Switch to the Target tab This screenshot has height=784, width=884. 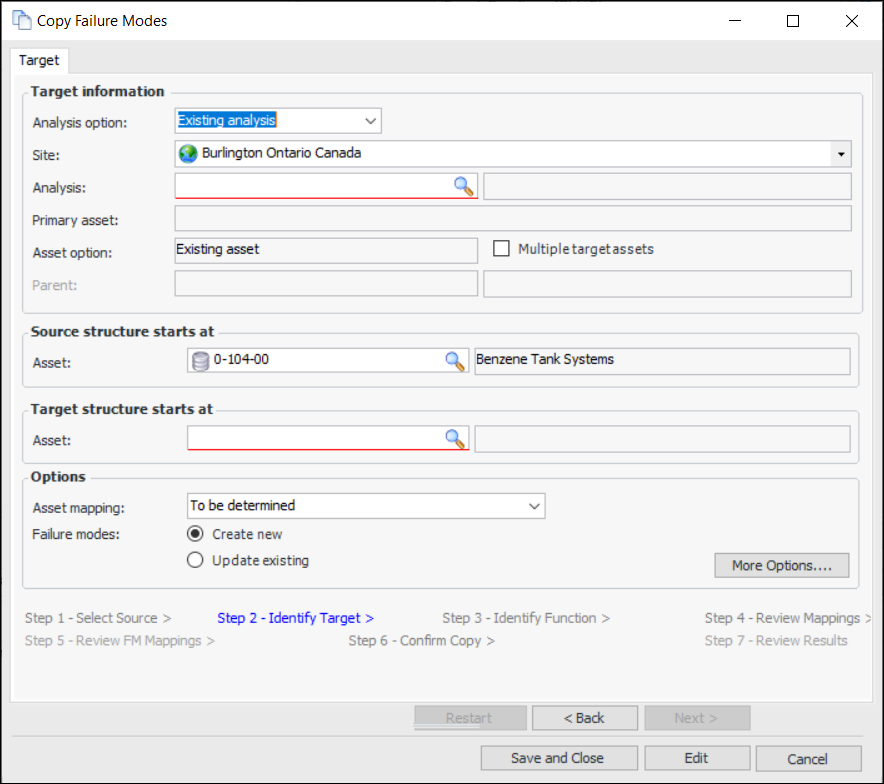point(39,60)
